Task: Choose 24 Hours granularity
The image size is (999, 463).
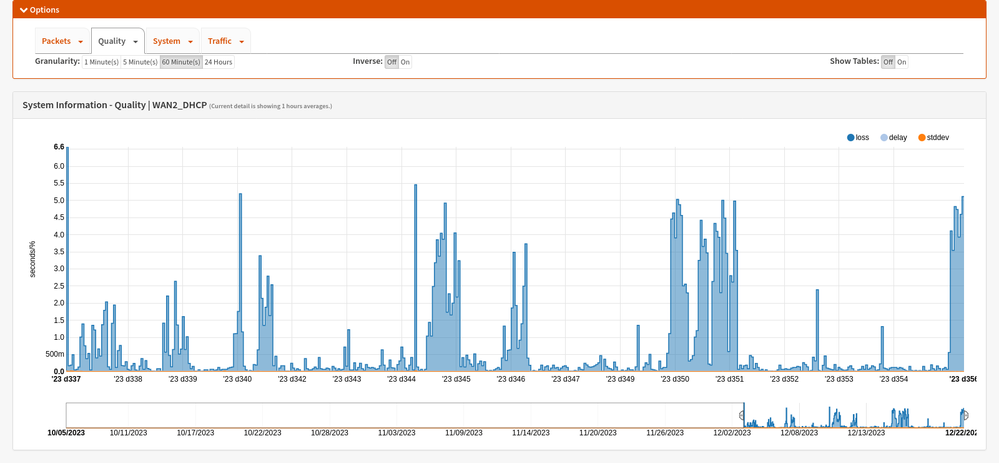Action: (218, 62)
